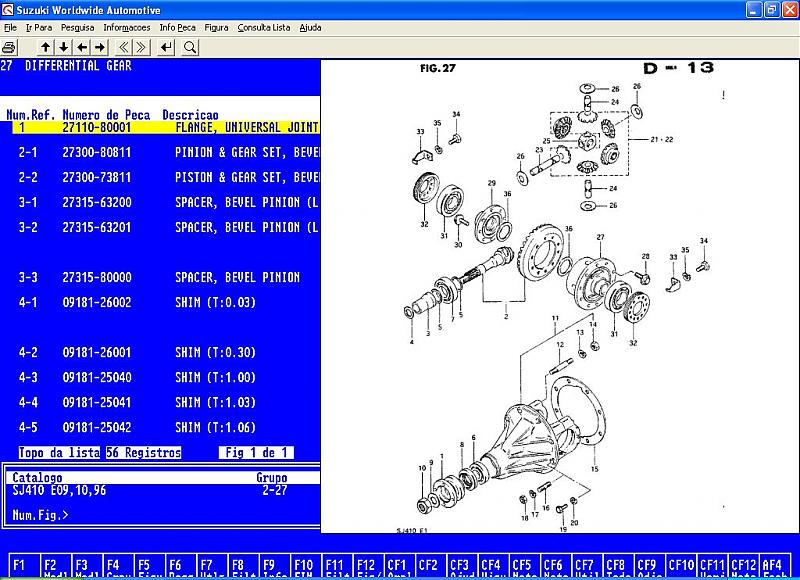The width and height of the screenshot is (800, 580).
Task: Open the File menu
Action: 10,28
